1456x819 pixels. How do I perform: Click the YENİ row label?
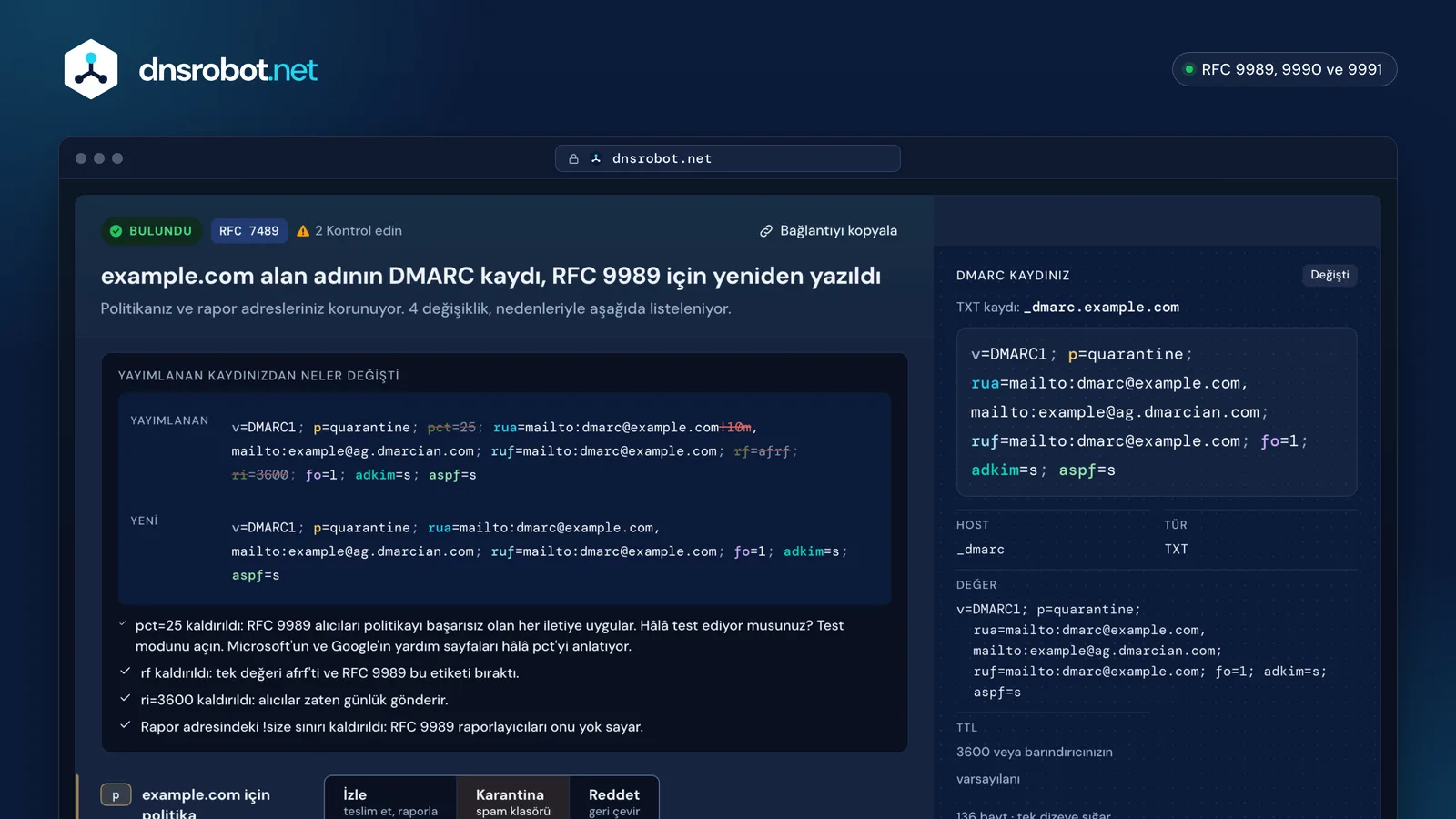pyautogui.click(x=144, y=521)
